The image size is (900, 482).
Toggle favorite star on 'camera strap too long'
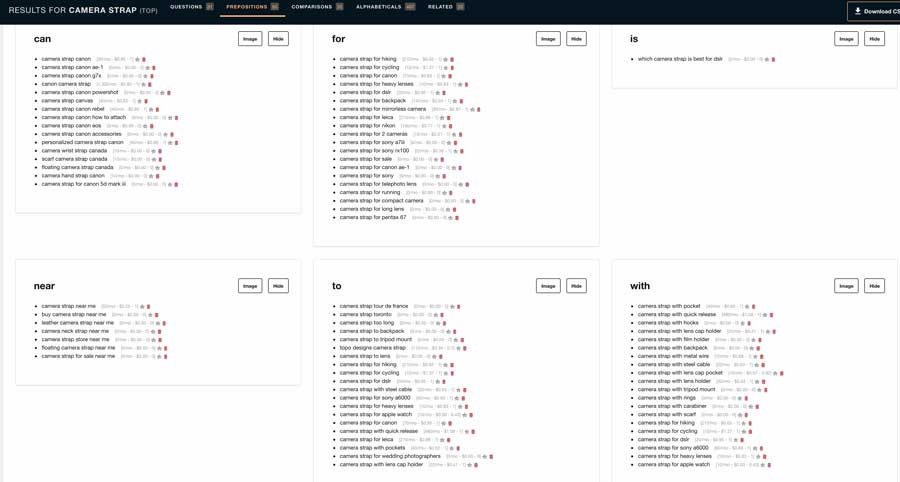point(438,323)
